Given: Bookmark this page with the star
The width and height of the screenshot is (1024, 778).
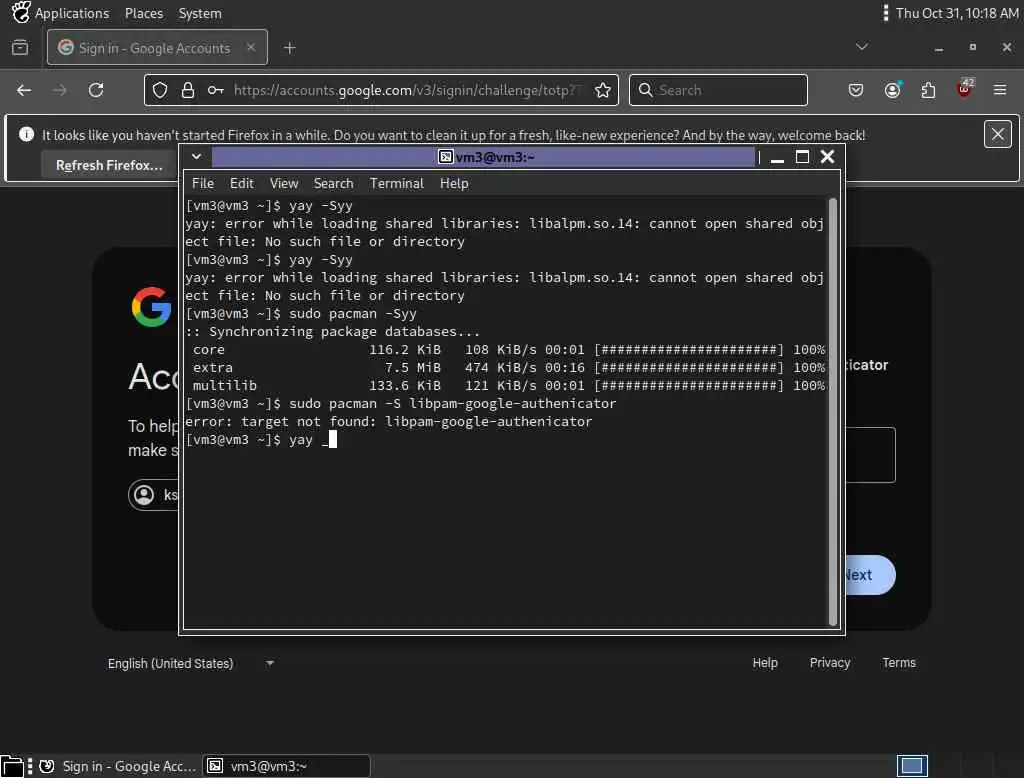Looking at the screenshot, I should point(603,90).
